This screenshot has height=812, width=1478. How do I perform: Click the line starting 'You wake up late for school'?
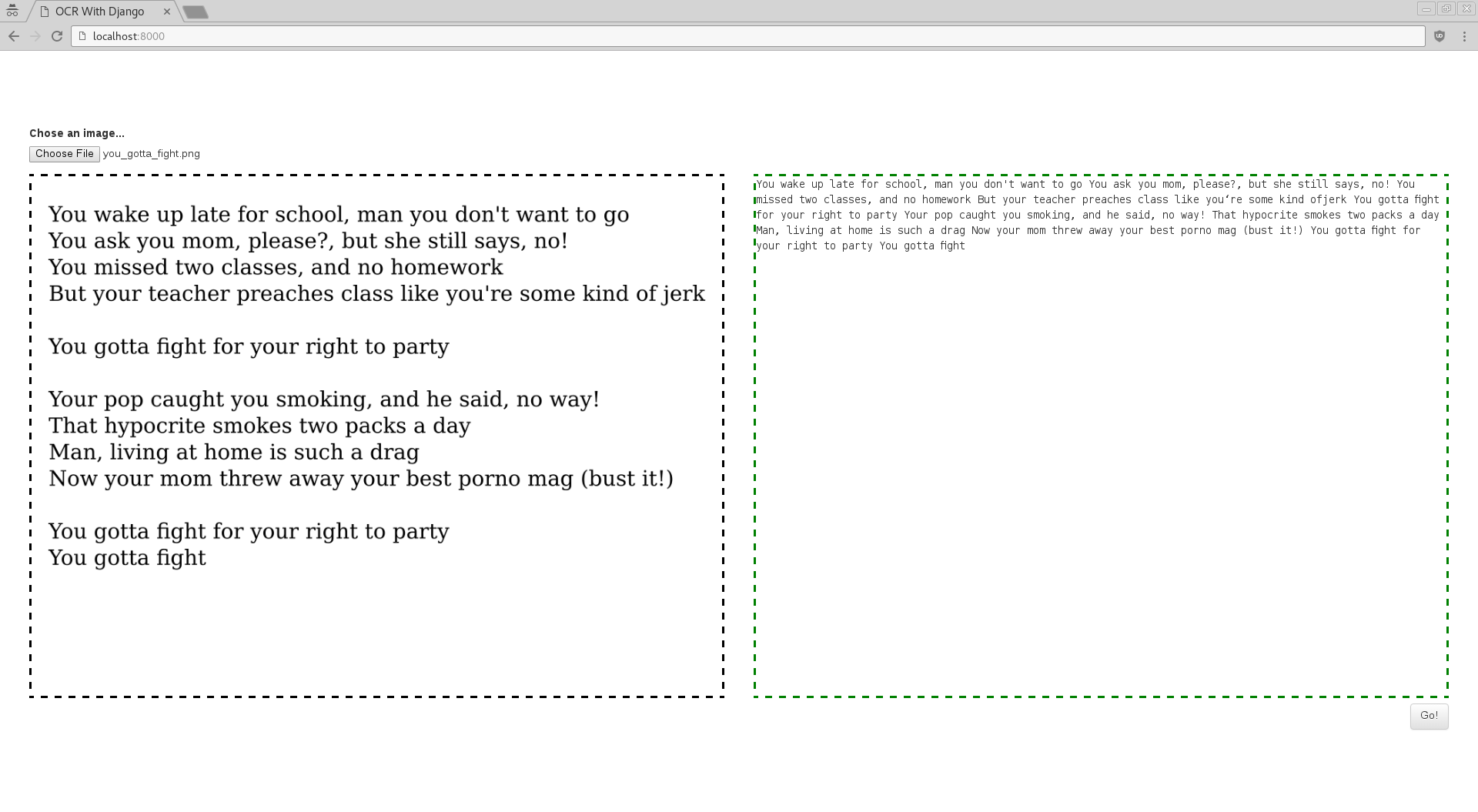click(339, 215)
